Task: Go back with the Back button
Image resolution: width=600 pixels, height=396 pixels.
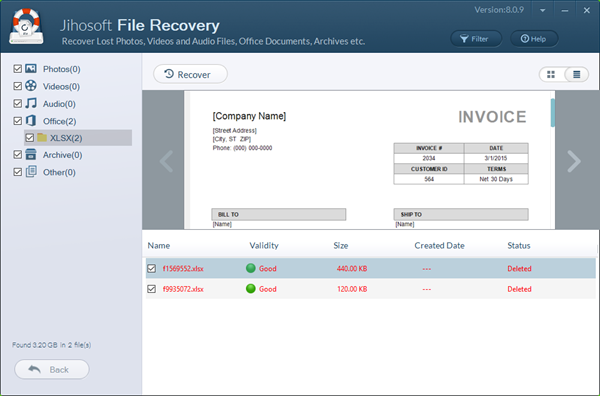Action: [x=52, y=369]
